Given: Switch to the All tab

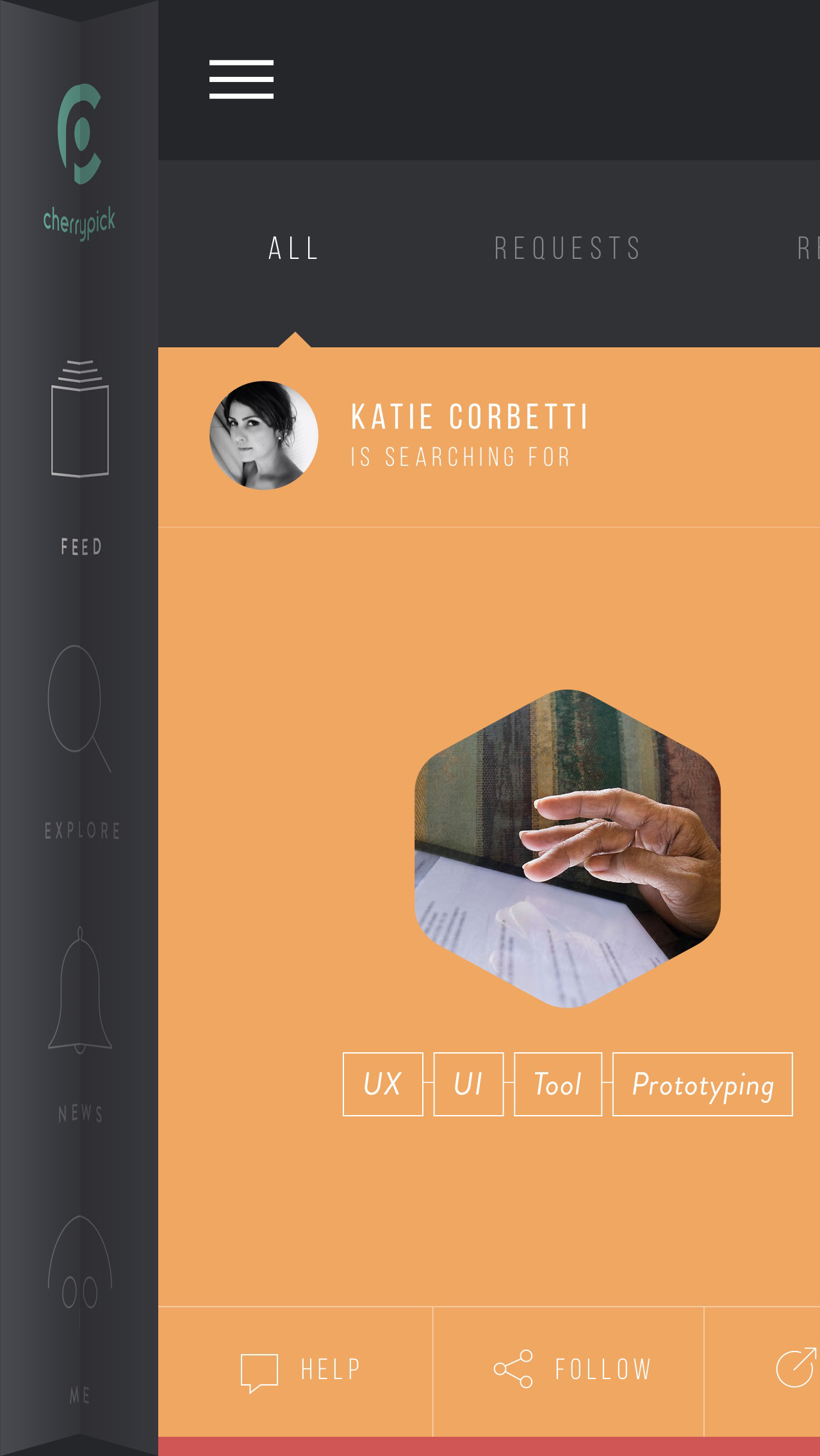Looking at the screenshot, I should pyautogui.click(x=294, y=249).
